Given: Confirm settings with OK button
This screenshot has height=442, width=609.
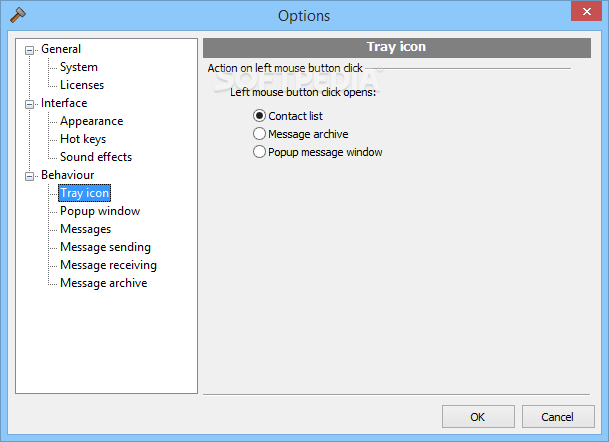Looking at the screenshot, I should point(478,417).
